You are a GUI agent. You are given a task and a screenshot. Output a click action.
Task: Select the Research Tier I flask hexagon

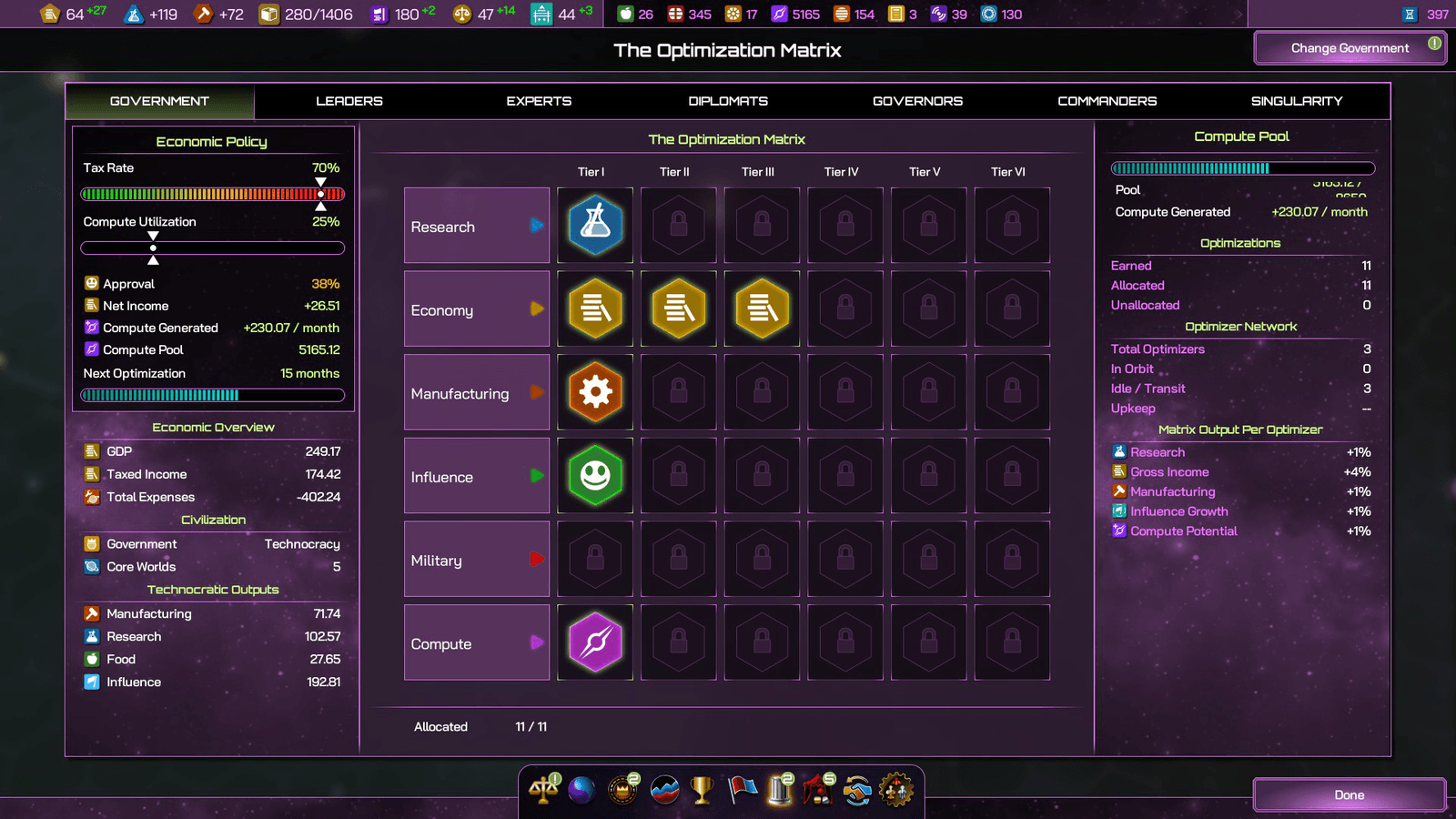coord(595,225)
